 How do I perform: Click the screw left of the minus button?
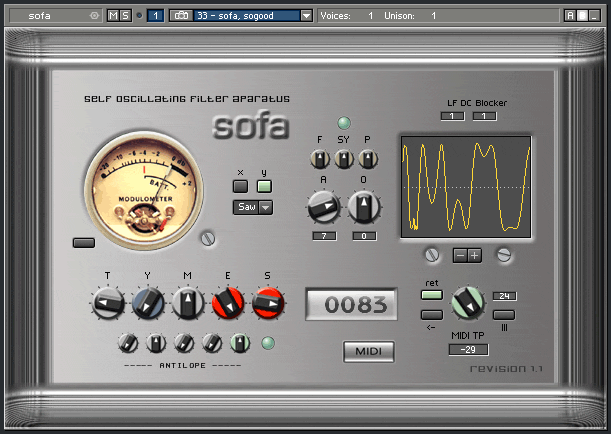coord(432,255)
